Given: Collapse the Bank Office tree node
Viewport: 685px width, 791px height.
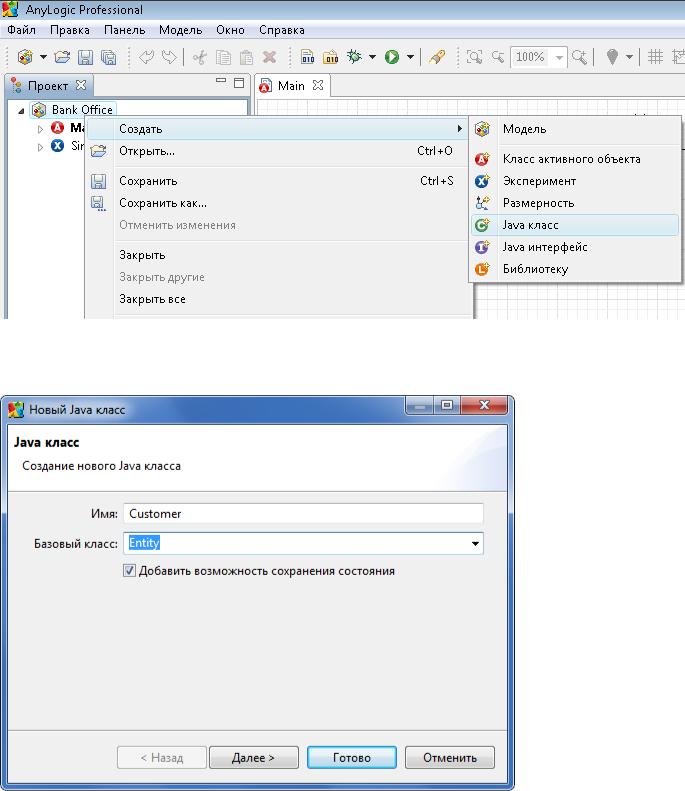Looking at the screenshot, I should click(21, 110).
